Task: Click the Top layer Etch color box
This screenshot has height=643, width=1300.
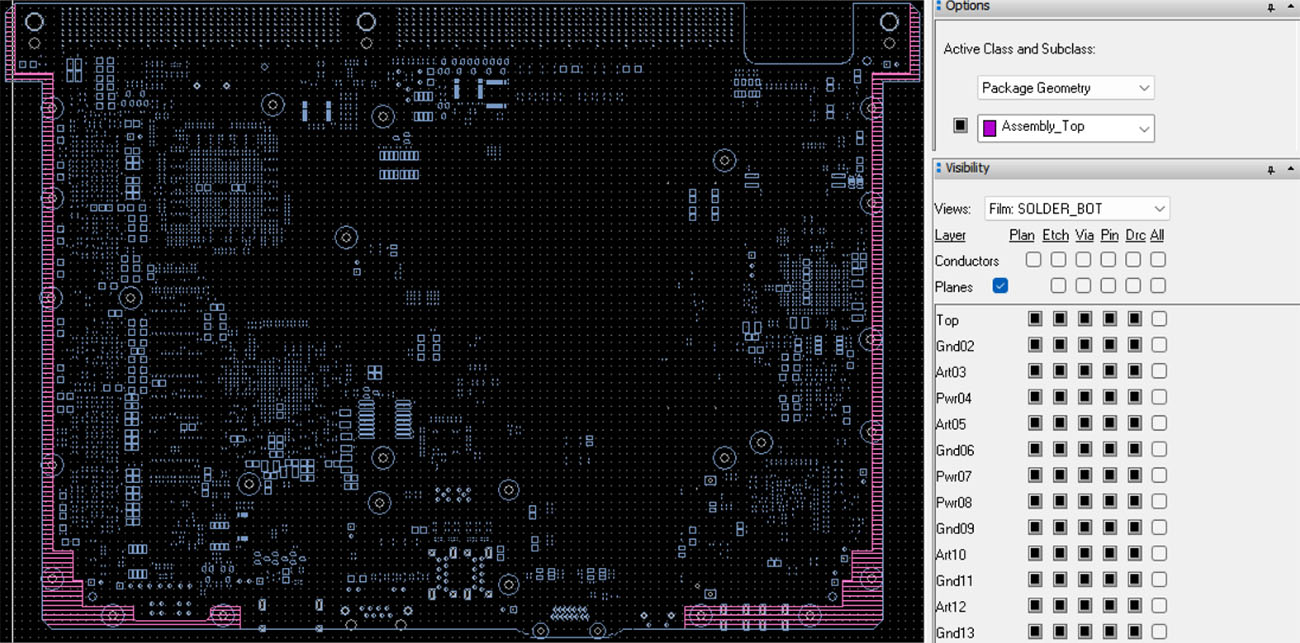Action: pos(1059,319)
